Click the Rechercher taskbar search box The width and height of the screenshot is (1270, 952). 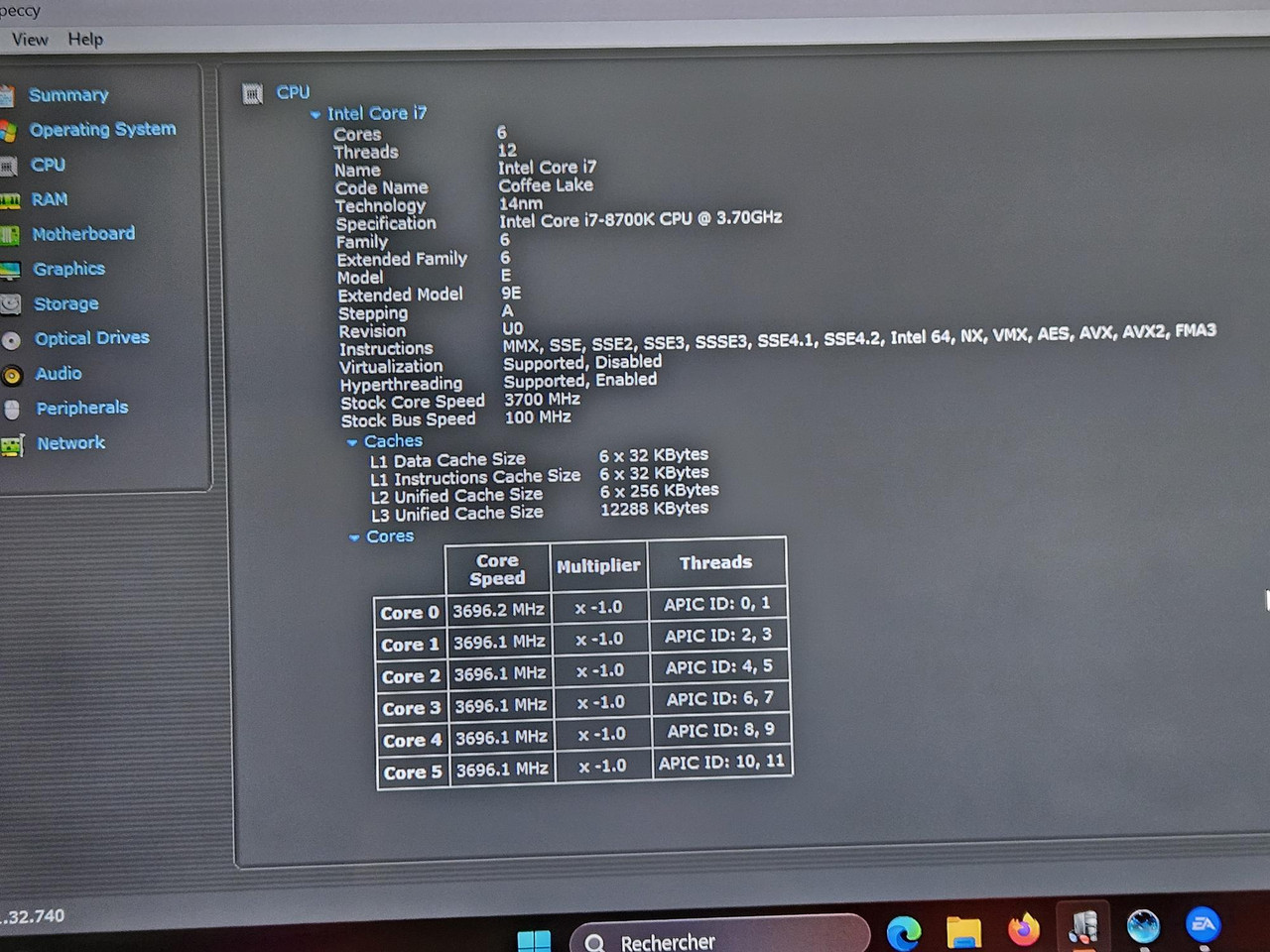(720, 936)
